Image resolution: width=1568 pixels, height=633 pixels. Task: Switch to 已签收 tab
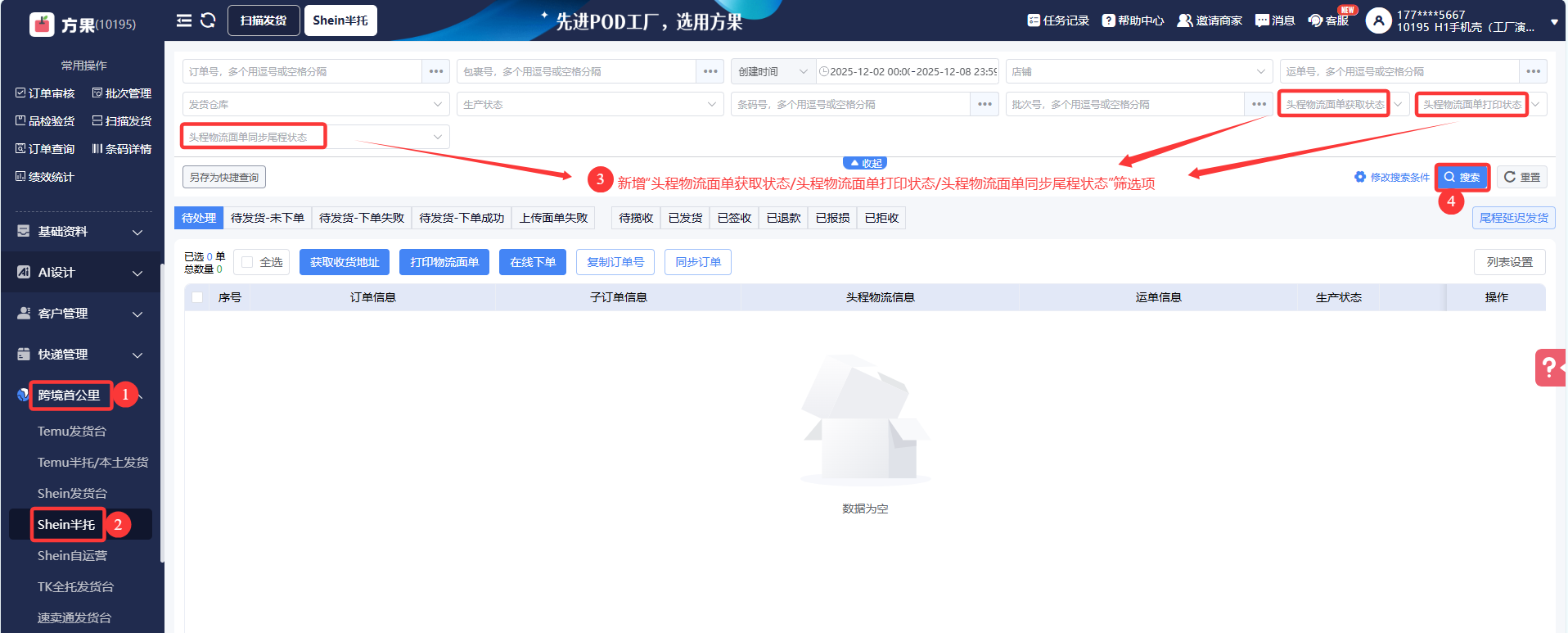coord(734,218)
